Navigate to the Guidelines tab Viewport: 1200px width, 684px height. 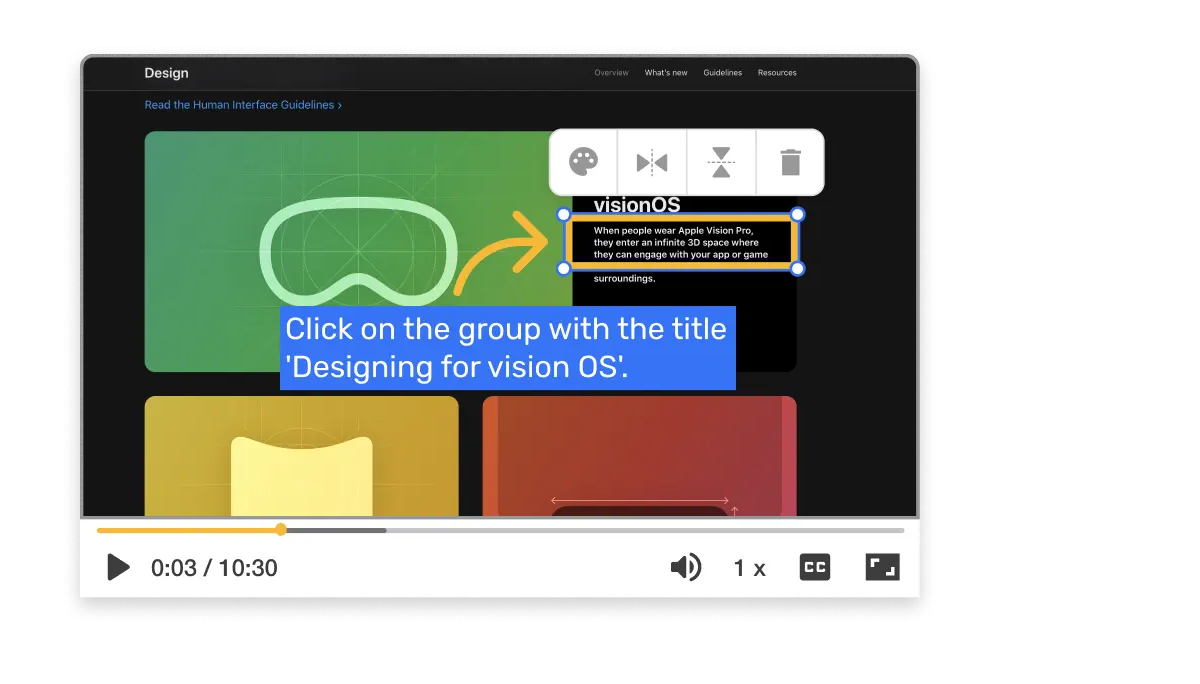tap(722, 72)
